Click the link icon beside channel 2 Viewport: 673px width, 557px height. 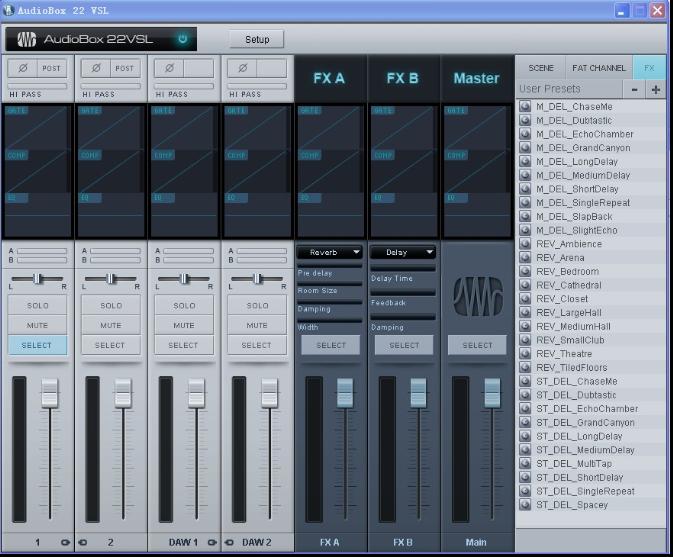pos(82,542)
